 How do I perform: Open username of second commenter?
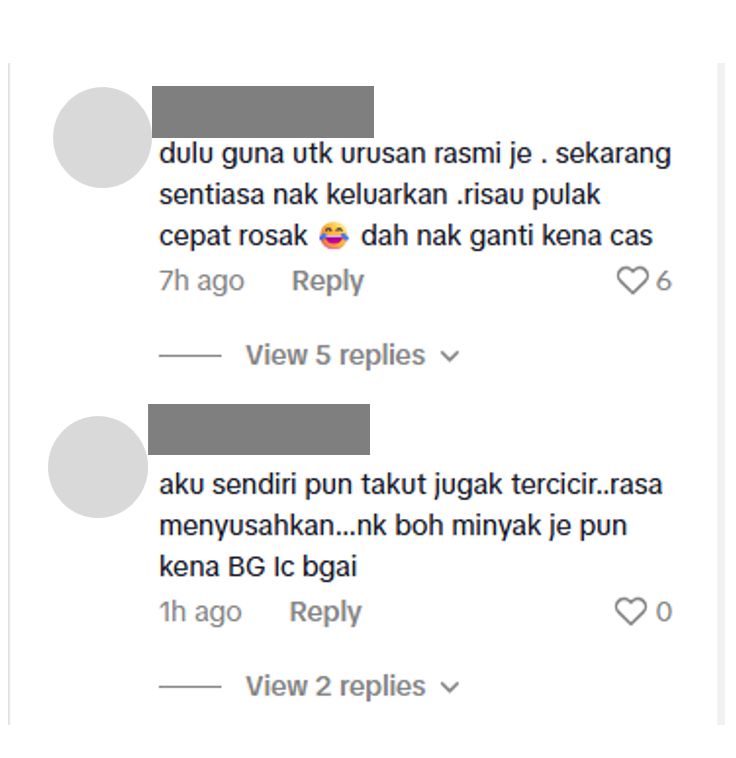(259, 429)
